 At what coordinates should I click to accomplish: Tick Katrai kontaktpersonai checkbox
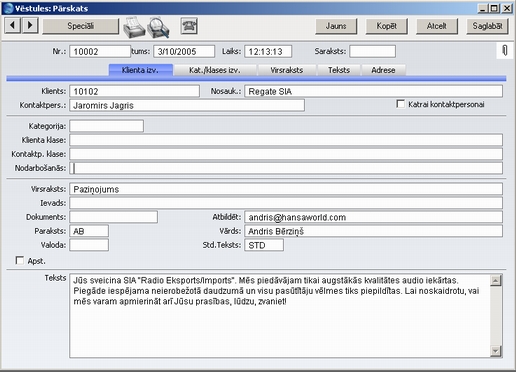400,104
